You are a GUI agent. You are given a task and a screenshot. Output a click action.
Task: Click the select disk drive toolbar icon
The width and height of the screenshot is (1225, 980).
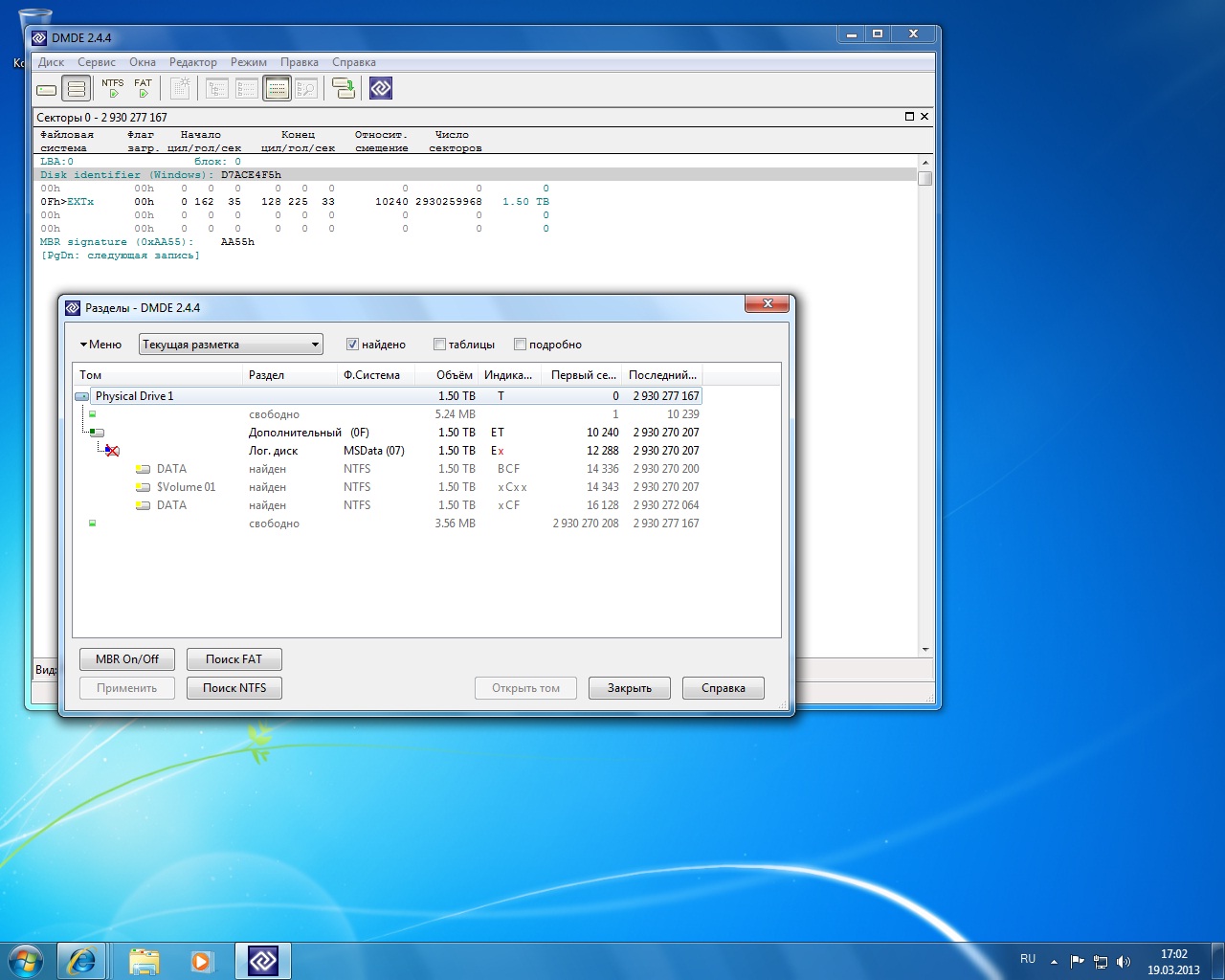(47, 89)
